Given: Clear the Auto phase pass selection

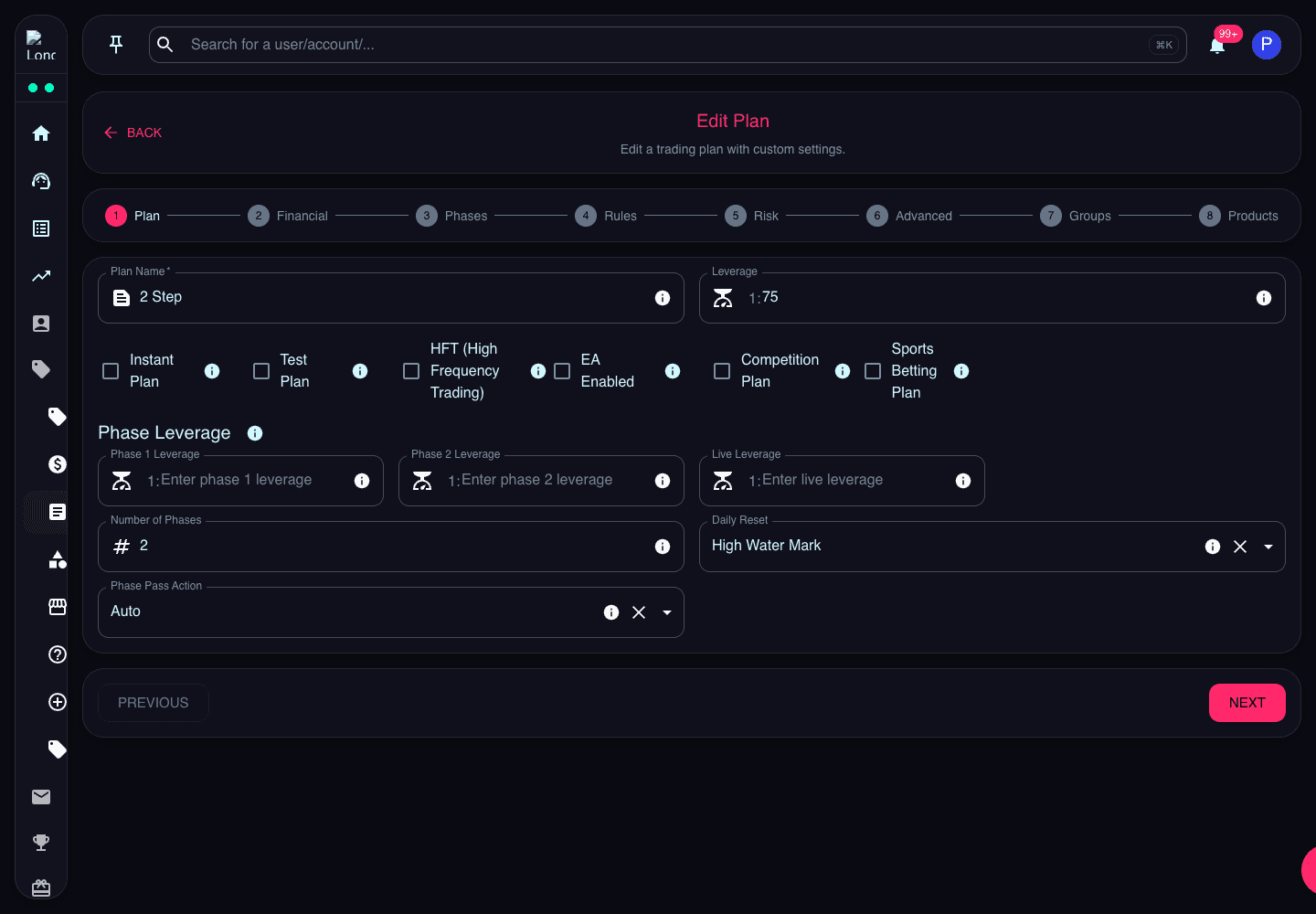Looking at the screenshot, I should (x=639, y=612).
